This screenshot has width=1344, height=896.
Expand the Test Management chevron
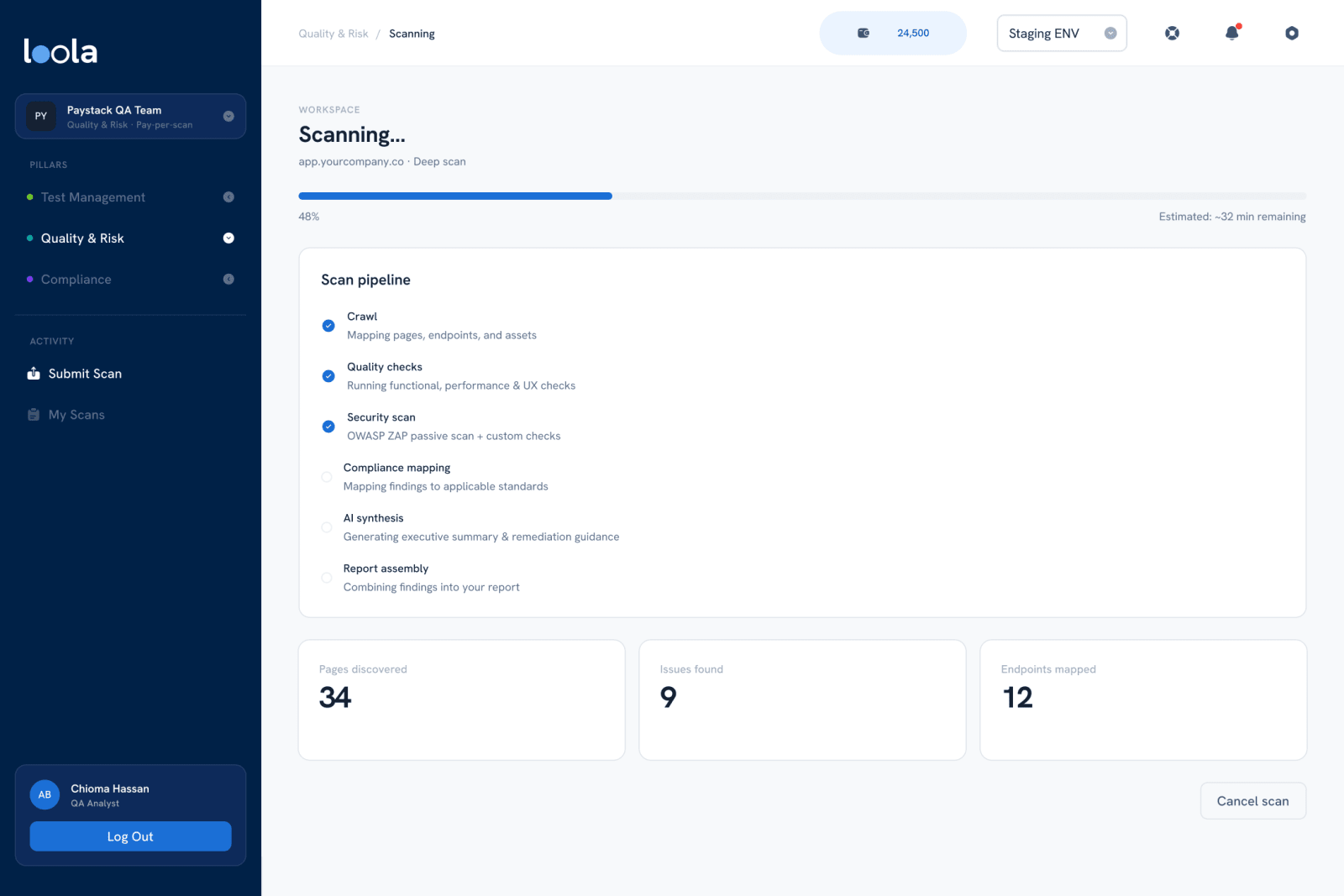pyautogui.click(x=228, y=197)
